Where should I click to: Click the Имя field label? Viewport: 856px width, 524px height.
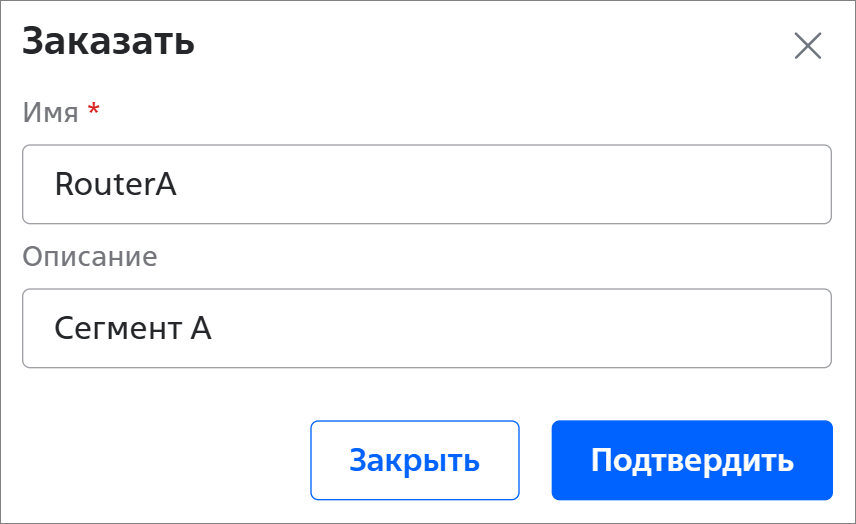pyautogui.click(x=50, y=112)
